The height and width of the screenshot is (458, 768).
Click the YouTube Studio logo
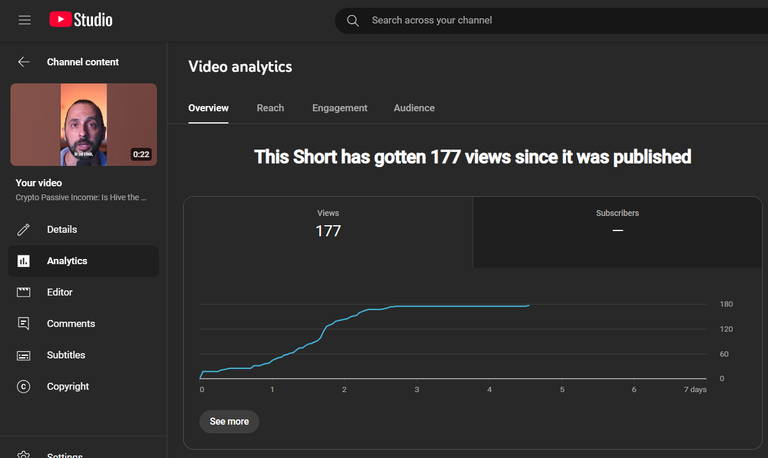(81, 20)
